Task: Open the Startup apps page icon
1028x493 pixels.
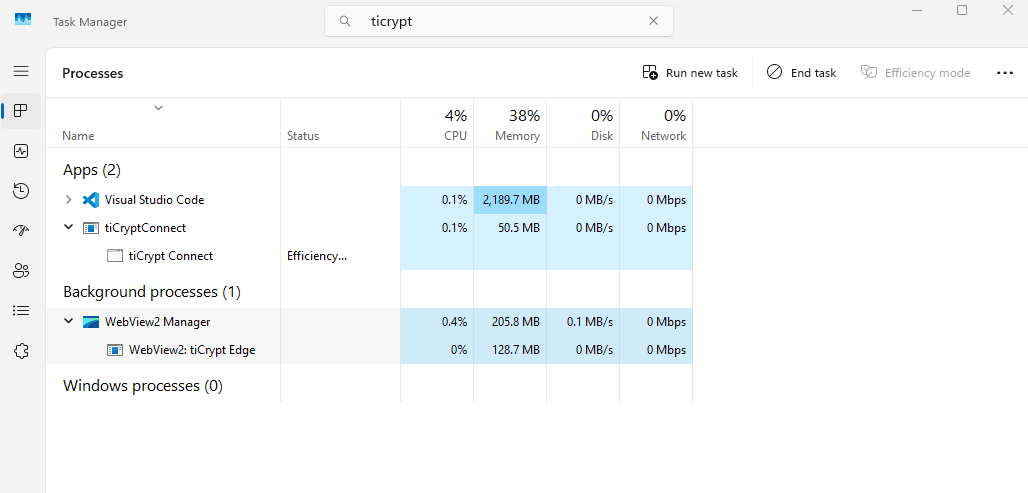Action: point(21,231)
